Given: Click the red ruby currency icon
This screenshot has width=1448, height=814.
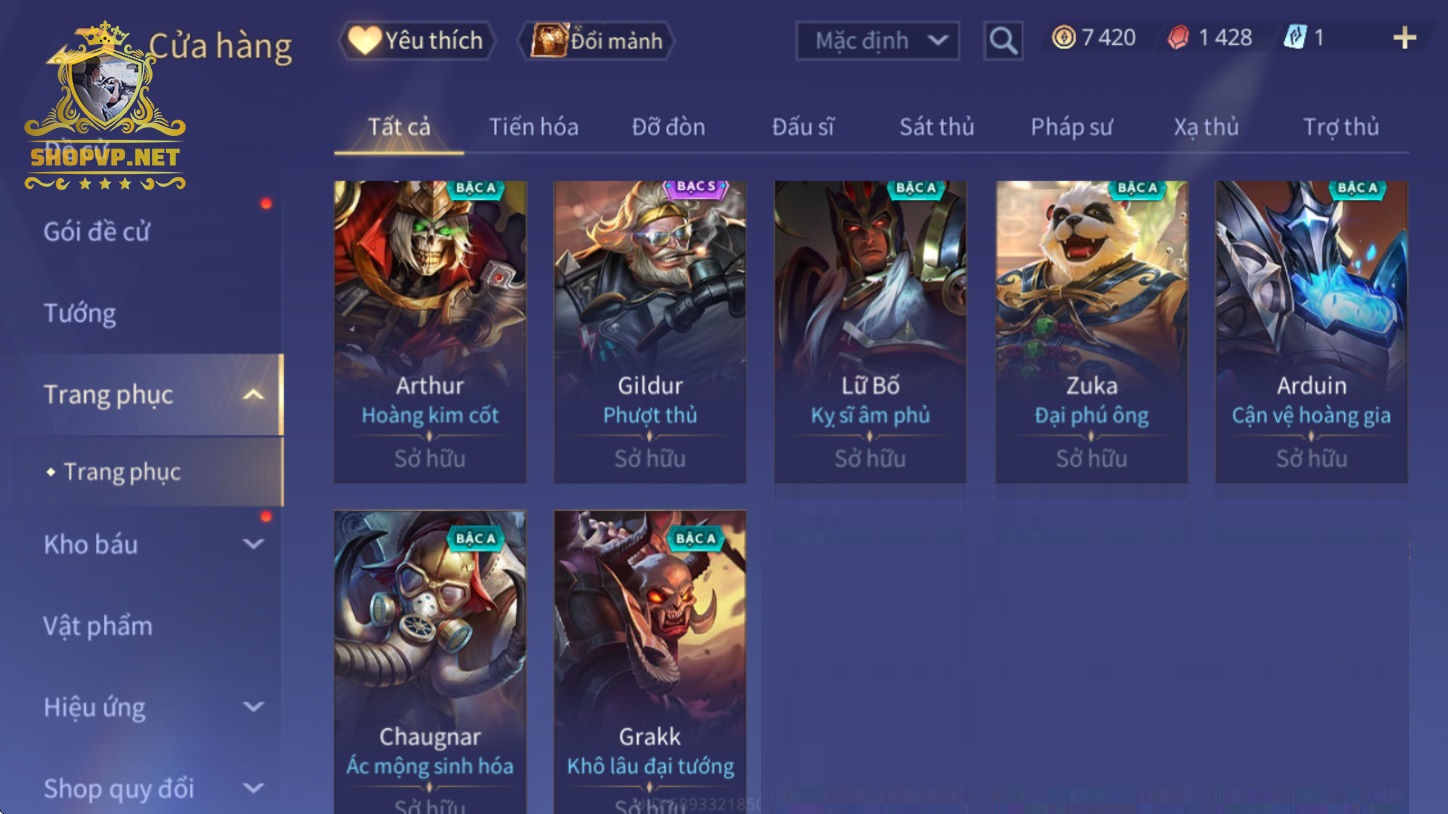Looking at the screenshot, I should click(1179, 38).
